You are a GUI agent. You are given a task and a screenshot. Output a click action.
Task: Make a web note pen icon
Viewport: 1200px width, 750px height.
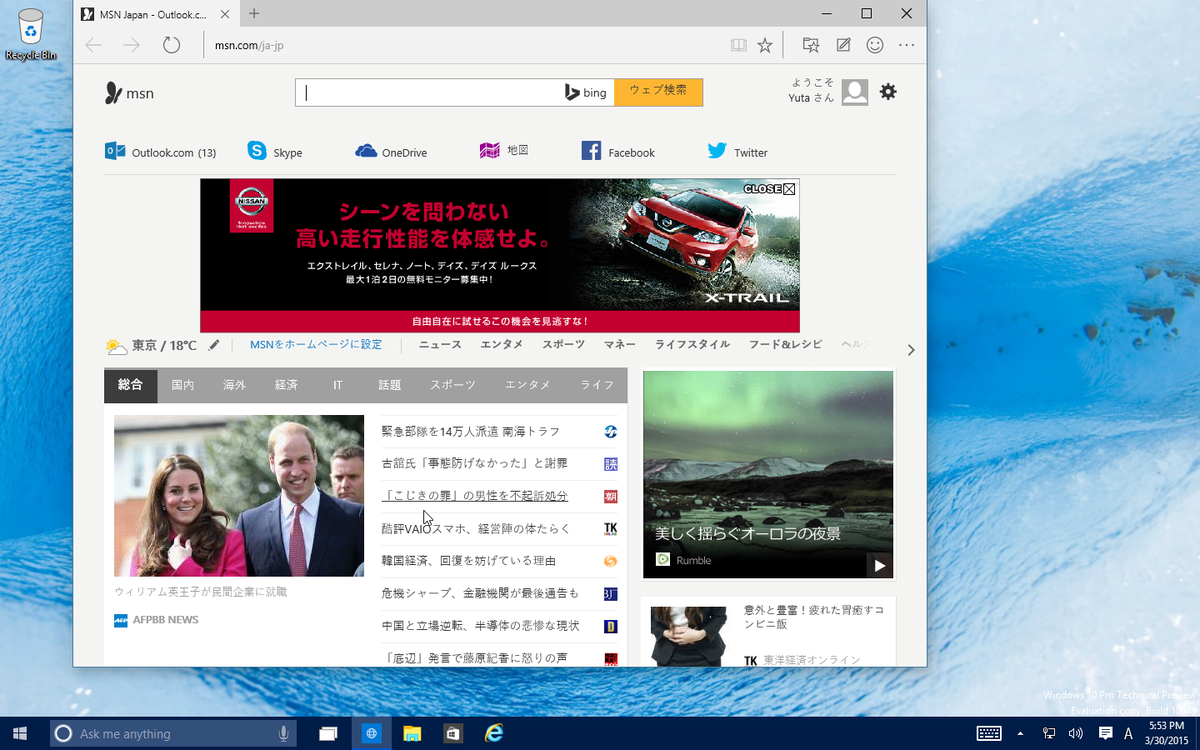click(844, 45)
